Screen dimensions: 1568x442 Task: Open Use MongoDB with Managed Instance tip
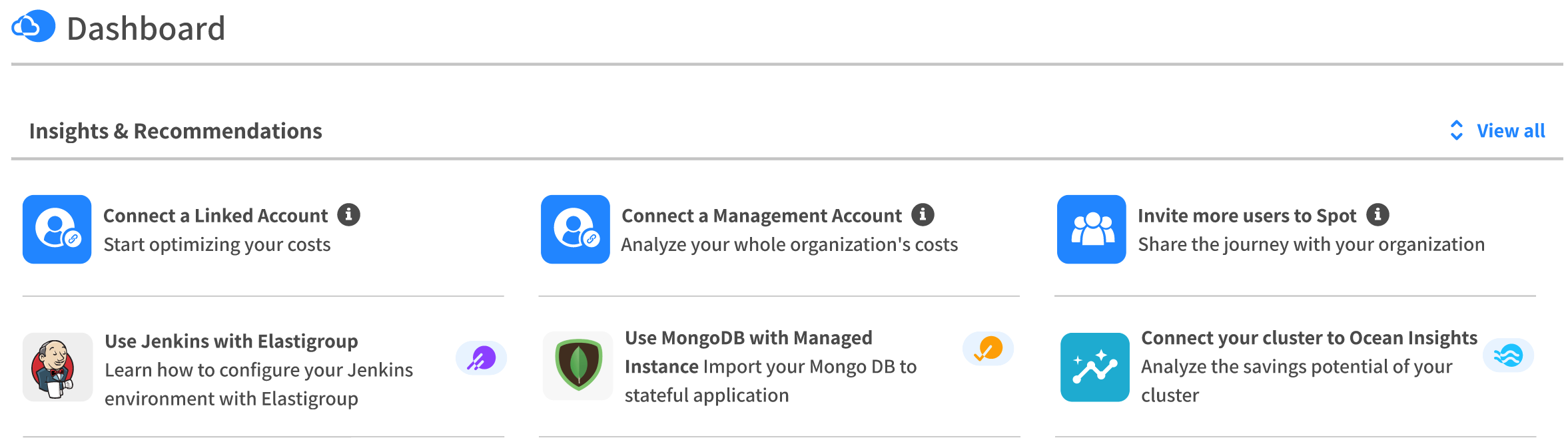coord(748,337)
